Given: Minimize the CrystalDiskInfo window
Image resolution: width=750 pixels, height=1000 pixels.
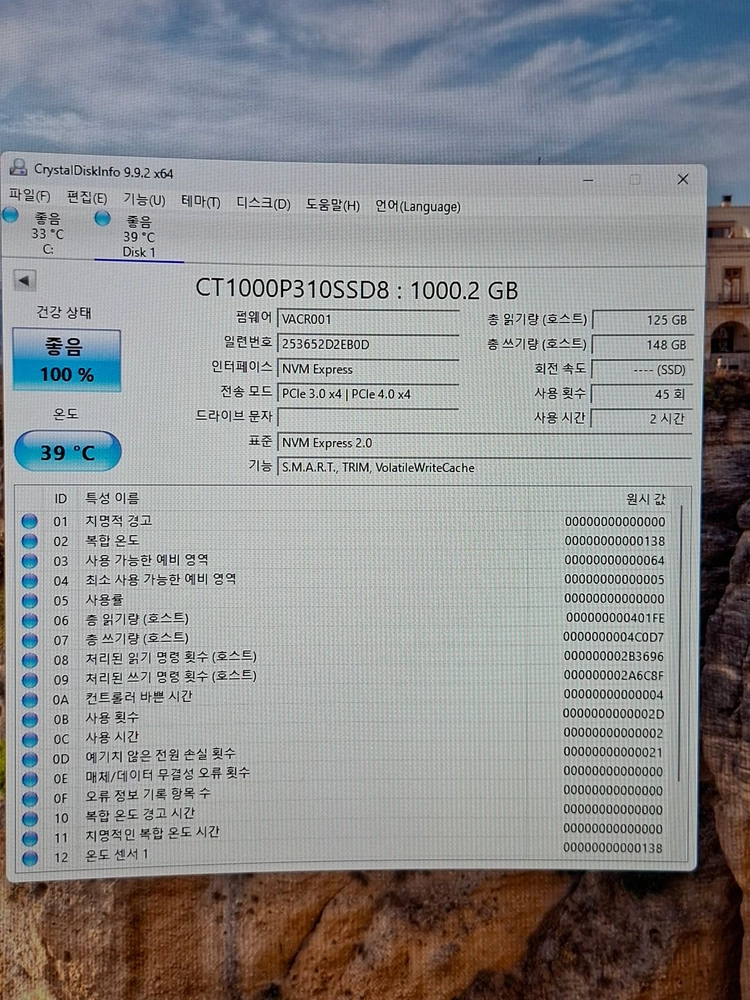Looking at the screenshot, I should (588, 180).
